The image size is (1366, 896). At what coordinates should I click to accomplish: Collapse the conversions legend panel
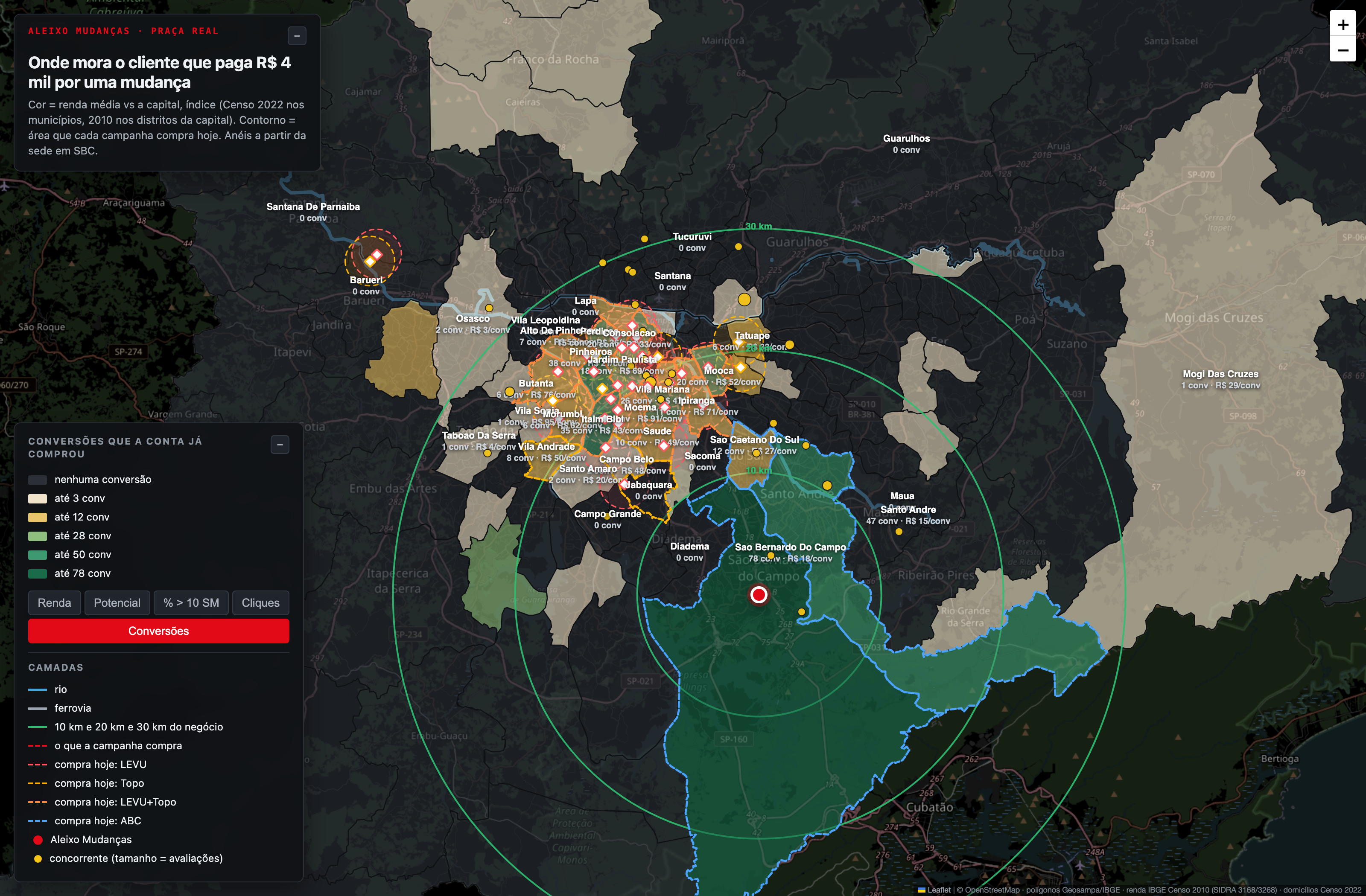280,444
